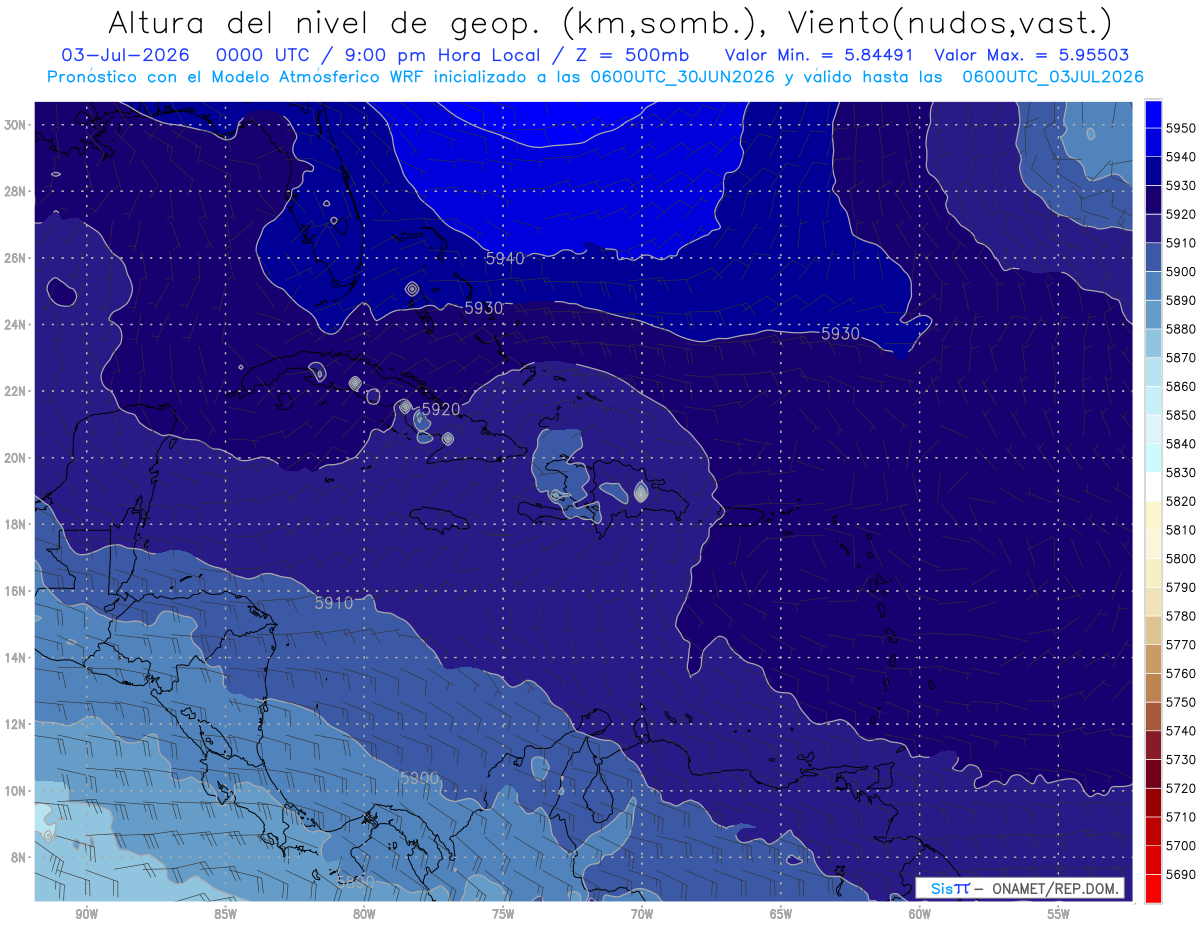The width and height of the screenshot is (1200, 927).
Task: Click the '75W' longitude axis label
Action: click(x=503, y=914)
